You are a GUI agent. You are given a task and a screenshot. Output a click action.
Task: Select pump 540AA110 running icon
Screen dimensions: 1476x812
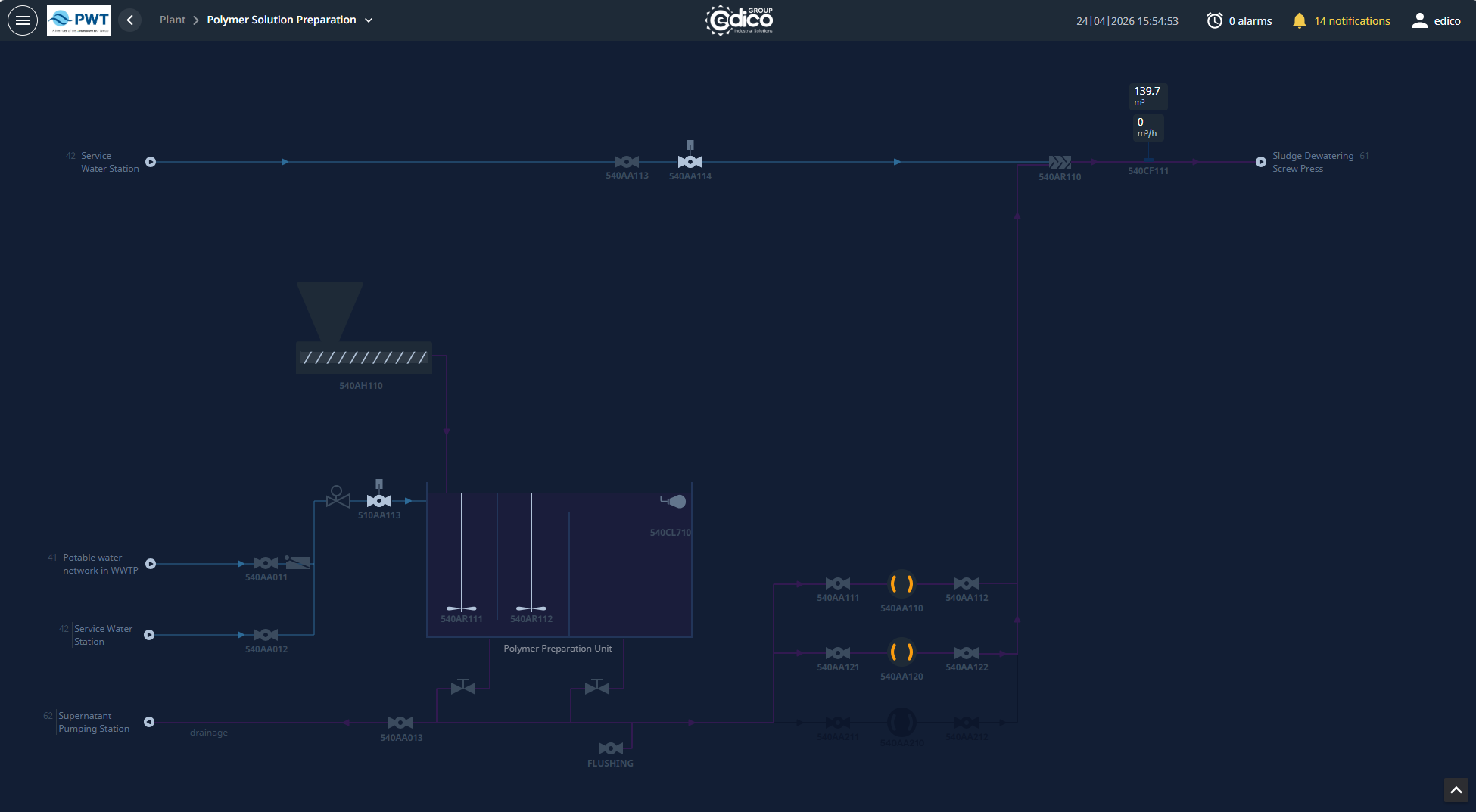[901, 583]
